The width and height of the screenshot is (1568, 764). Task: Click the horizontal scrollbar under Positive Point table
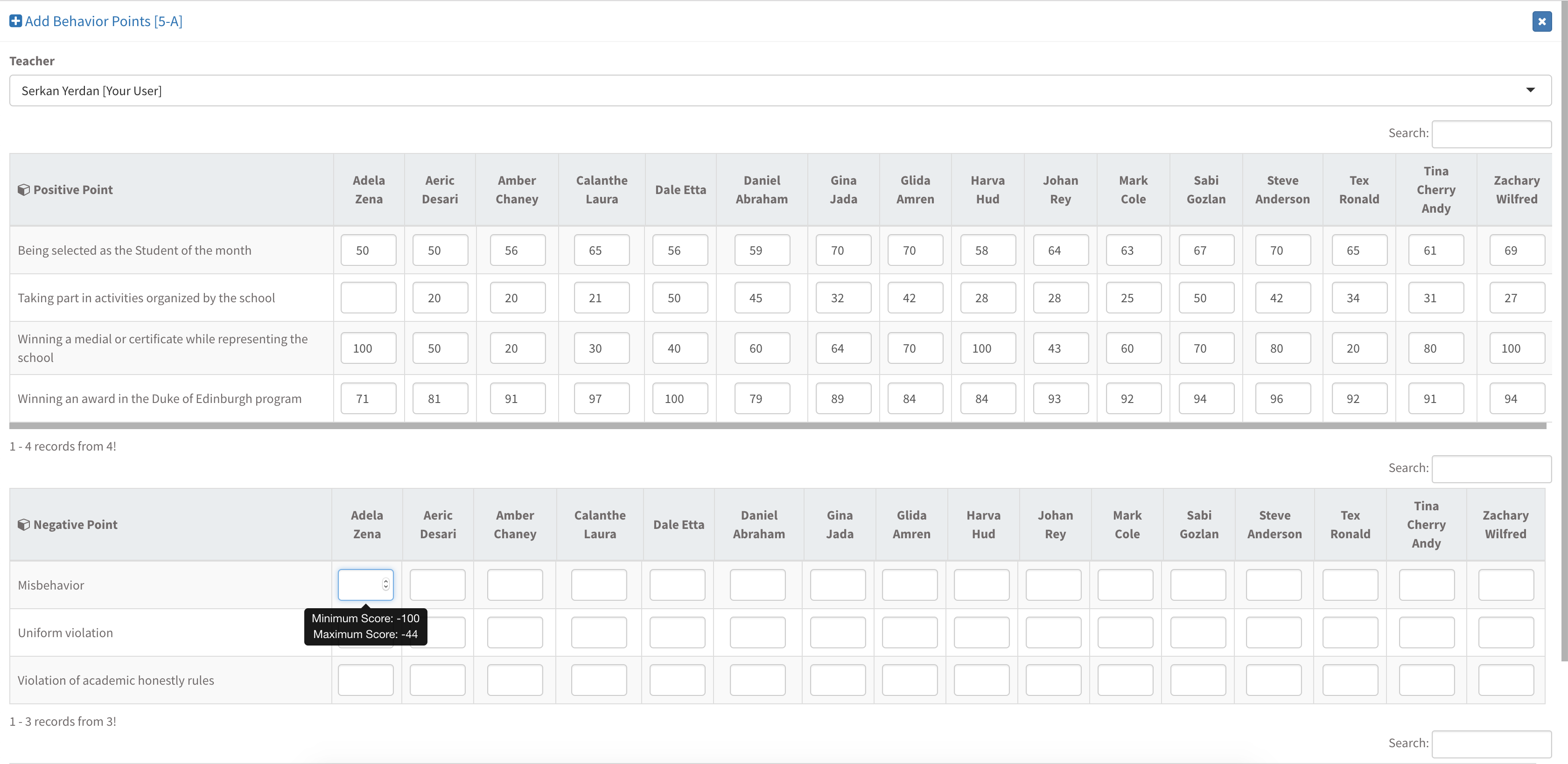tap(777, 426)
